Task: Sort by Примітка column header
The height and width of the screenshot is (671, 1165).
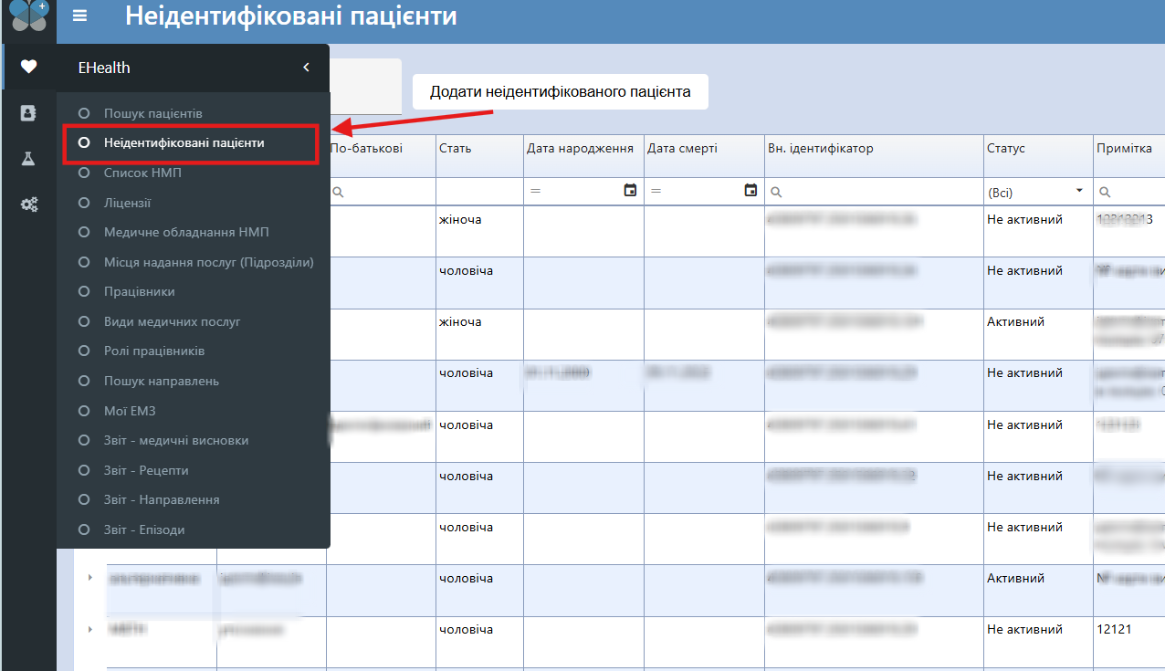Action: 1123,148
